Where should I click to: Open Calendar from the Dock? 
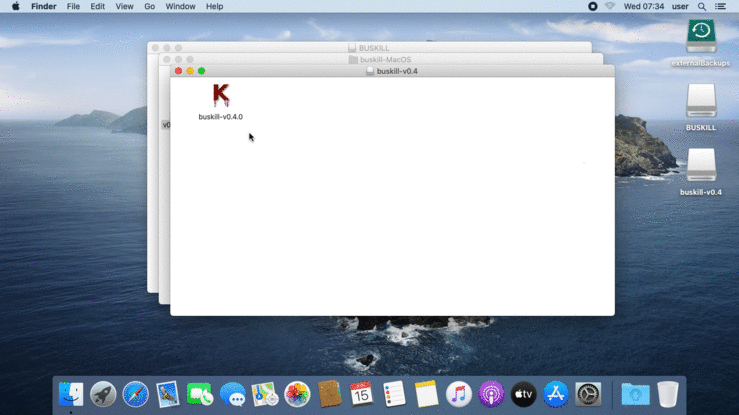pyautogui.click(x=361, y=394)
